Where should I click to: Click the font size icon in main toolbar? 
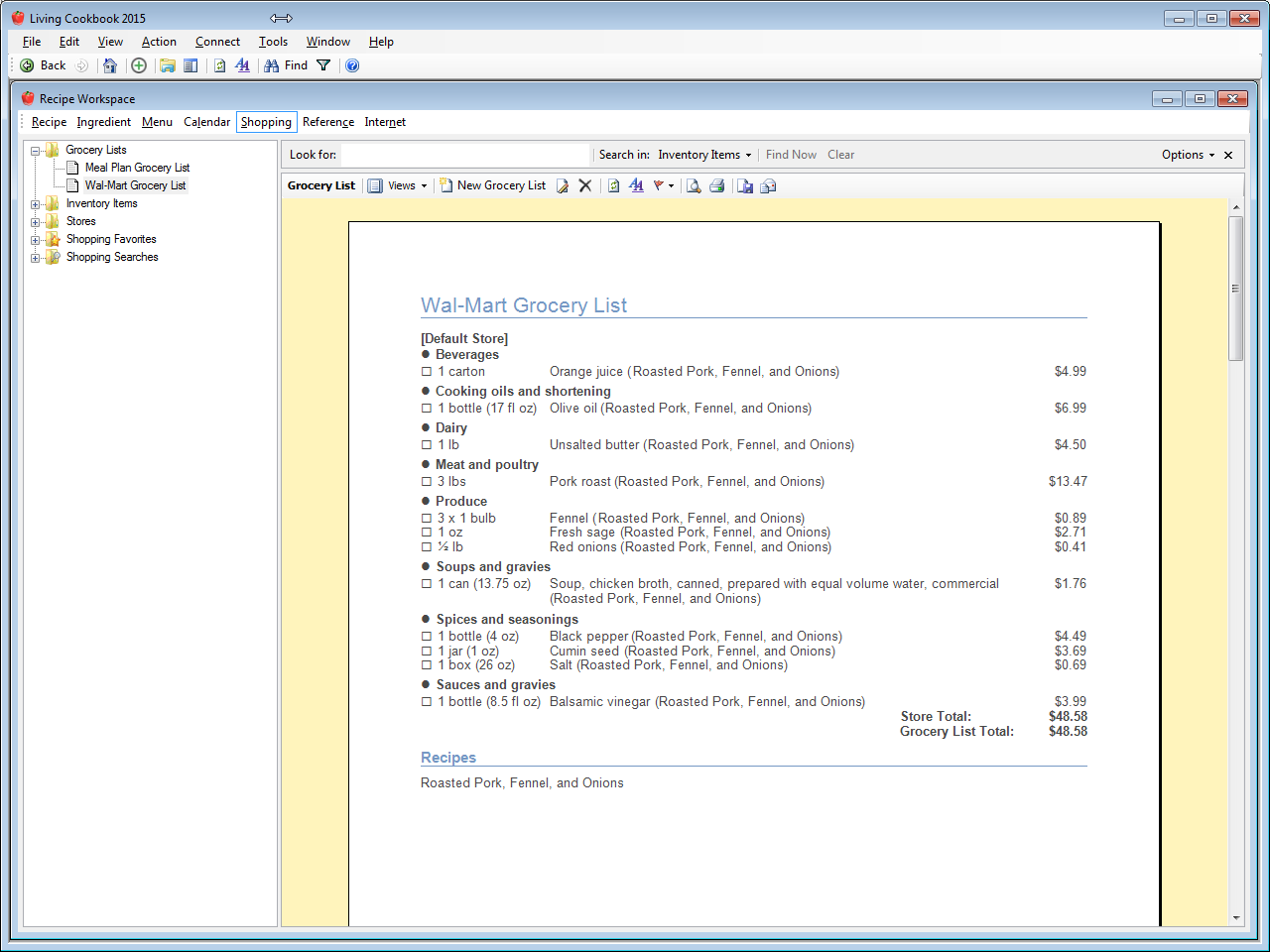pyautogui.click(x=243, y=65)
